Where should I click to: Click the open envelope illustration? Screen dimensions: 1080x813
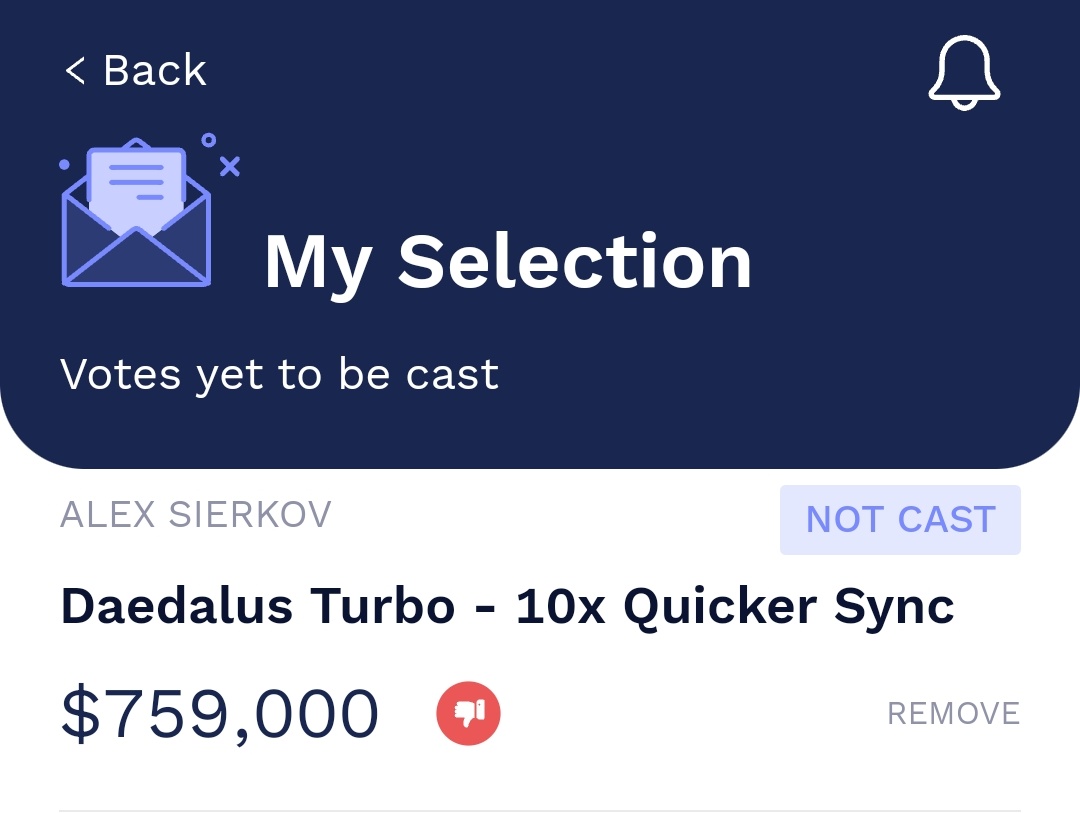click(x=136, y=212)
